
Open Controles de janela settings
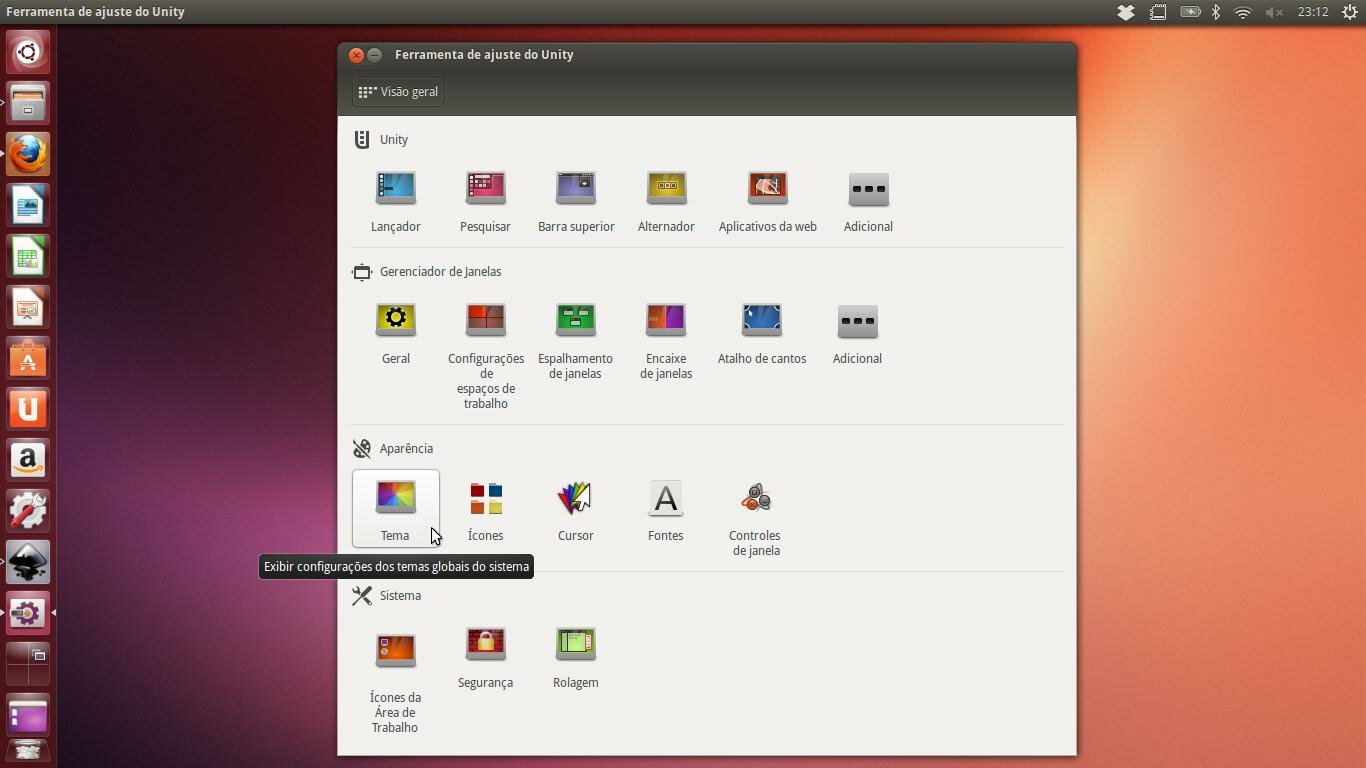tap(756, 497)
